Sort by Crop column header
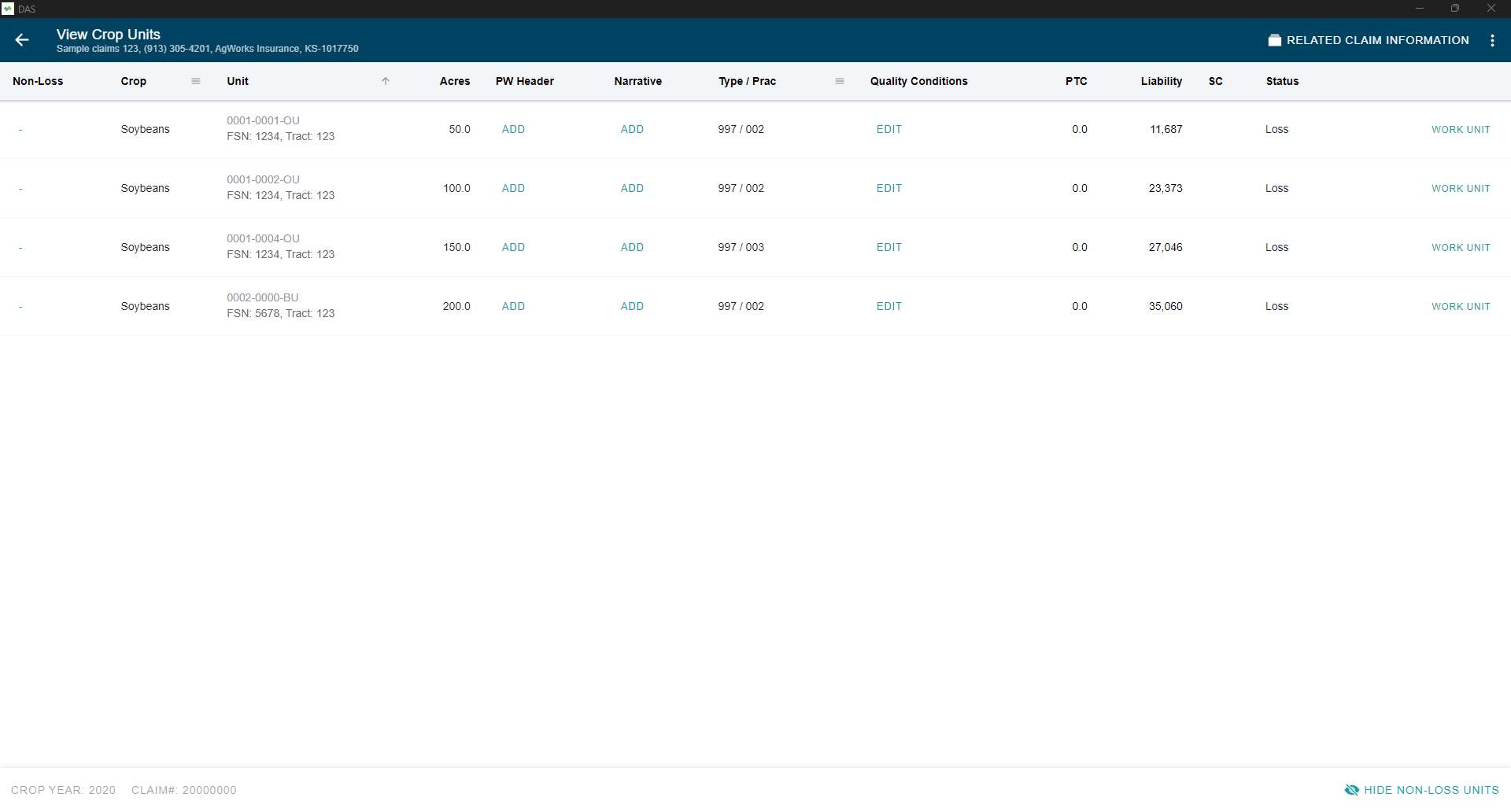 pyautogui.click(x=134, y=81)
